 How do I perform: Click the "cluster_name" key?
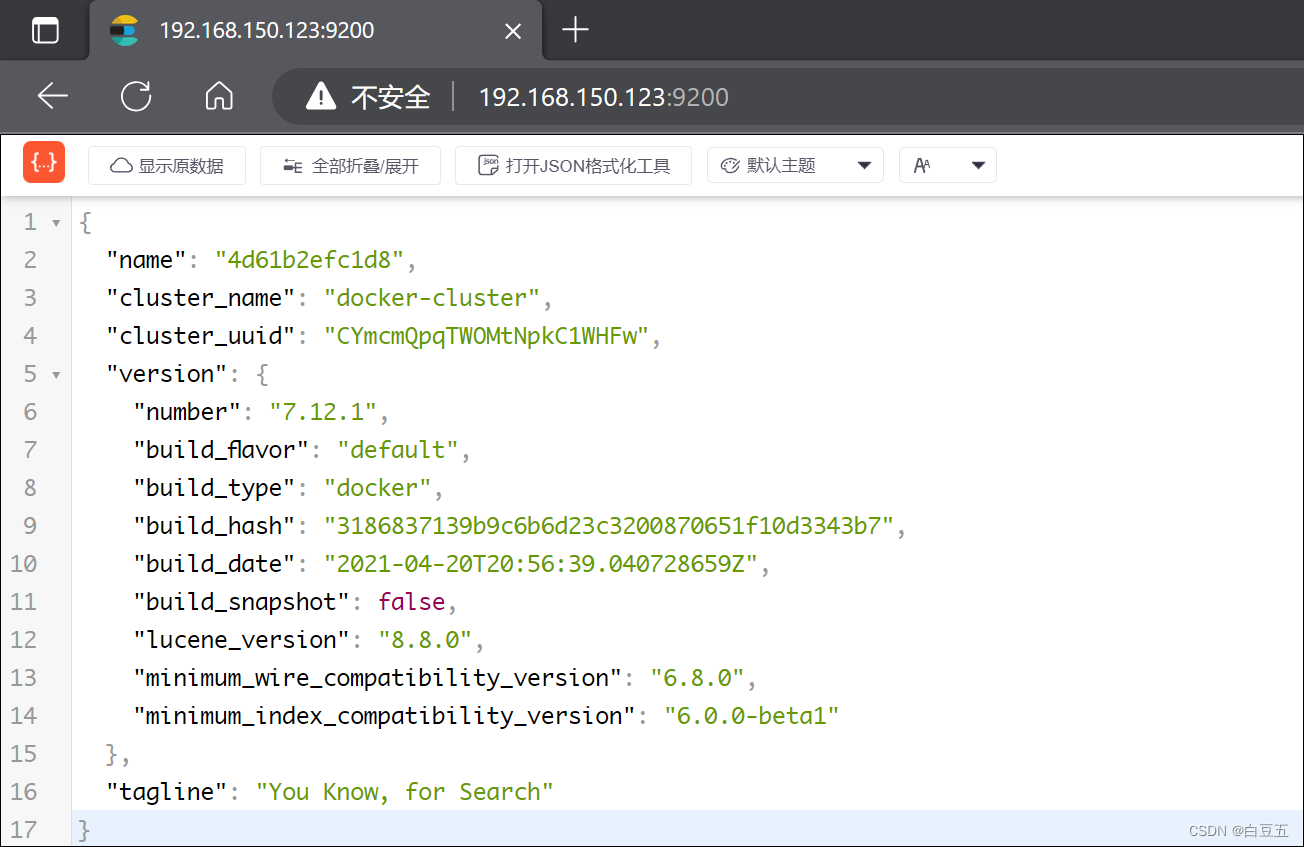coord(200,298)
